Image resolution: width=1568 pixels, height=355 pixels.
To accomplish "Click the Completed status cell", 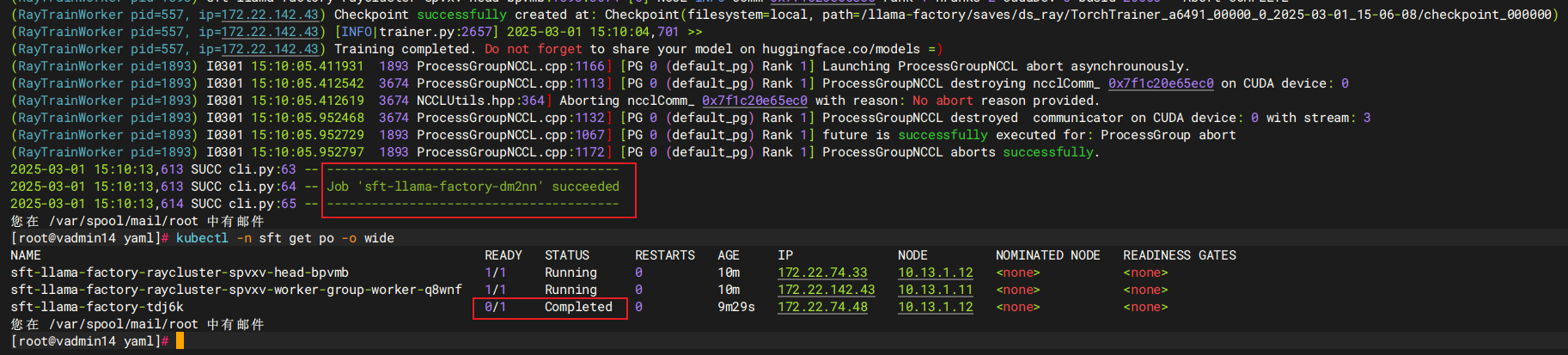I will pos(578,307).
